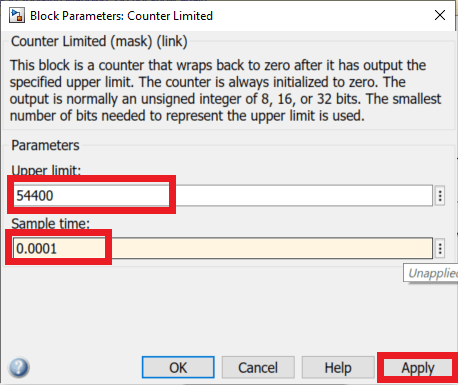Click empty area of the Upper limit field
Viewport: 458px width, 385px height.
300,196
